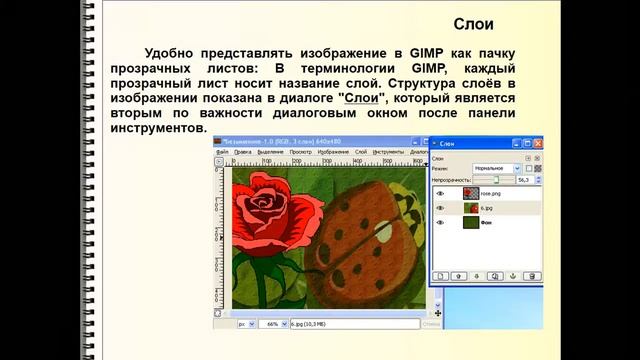640x360 pixels.
Task: Lower the selected layer
Action: pyautogui.click(x=476, y=276)
